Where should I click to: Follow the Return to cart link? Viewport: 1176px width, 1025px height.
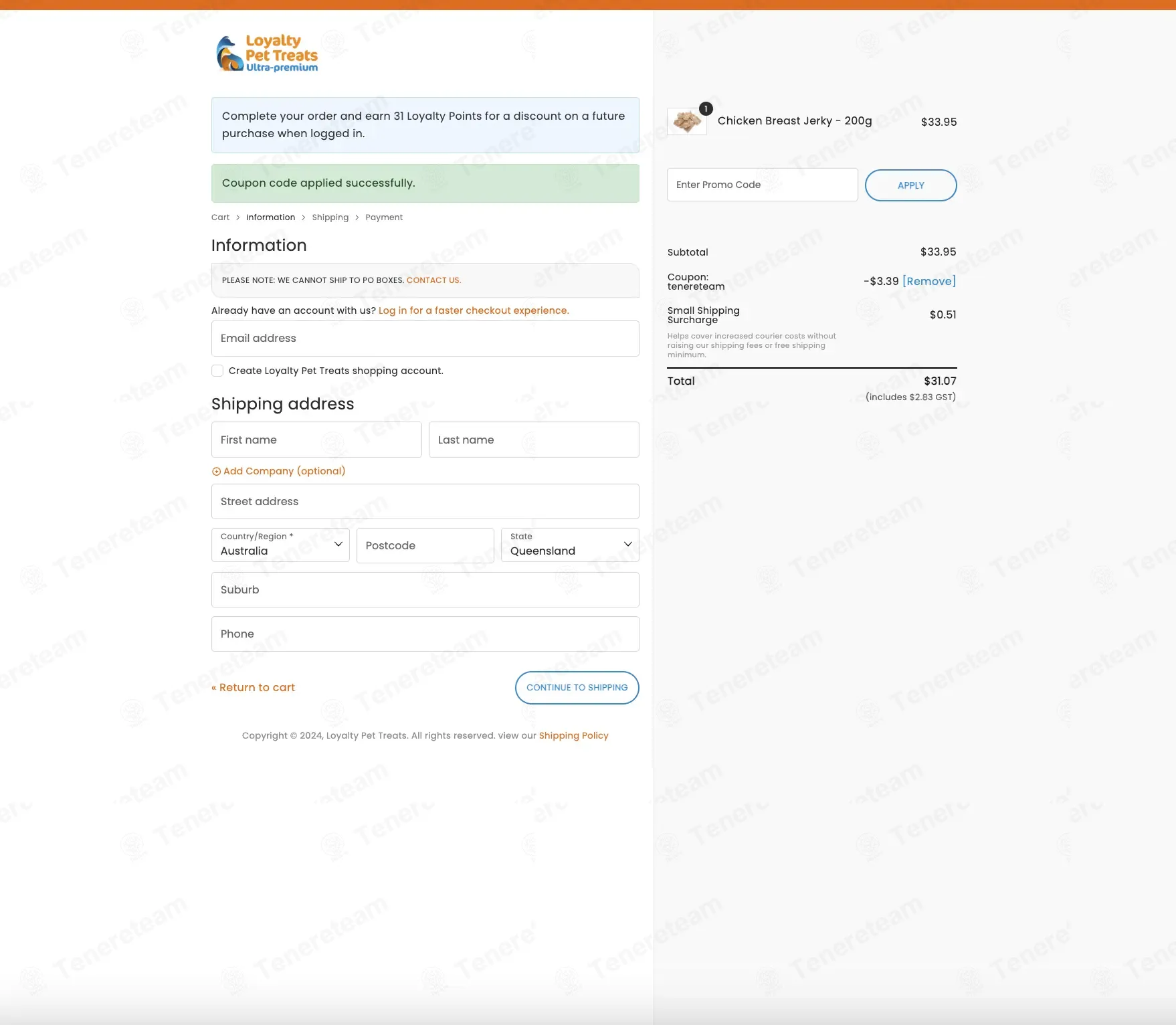tap(253, 688)
